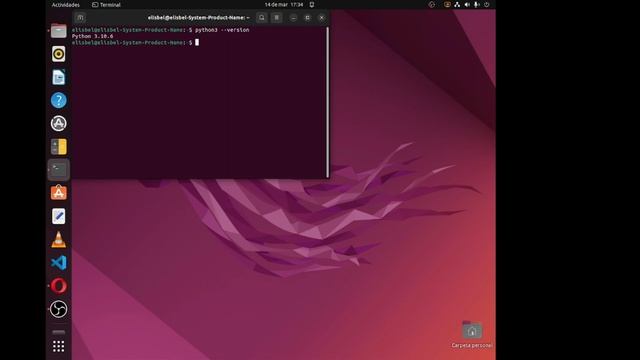
Task: Open the power menu icon
Action: pos(487,5)
